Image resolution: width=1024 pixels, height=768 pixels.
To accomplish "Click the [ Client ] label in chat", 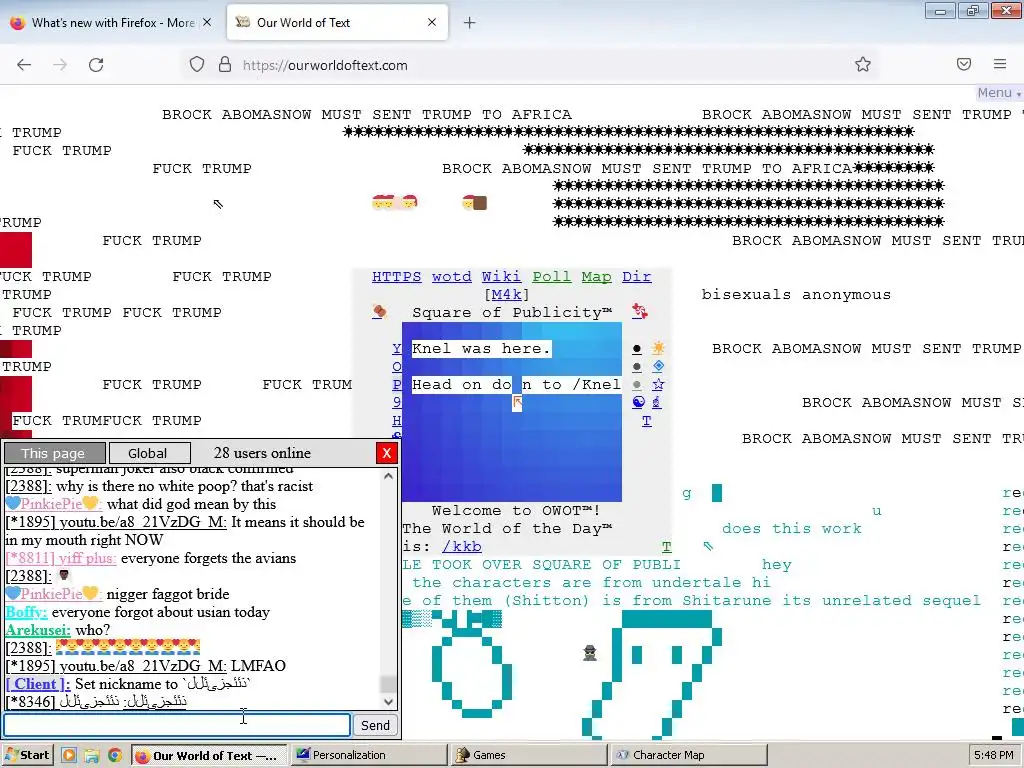I will click(38, 684).
